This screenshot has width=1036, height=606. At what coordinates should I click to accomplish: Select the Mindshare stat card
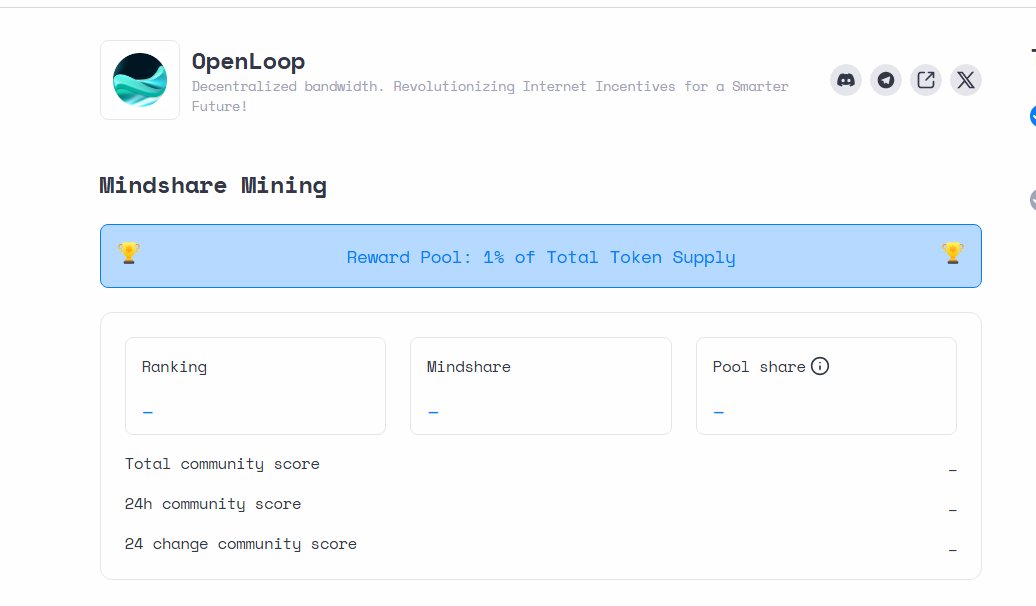(541, 385)
